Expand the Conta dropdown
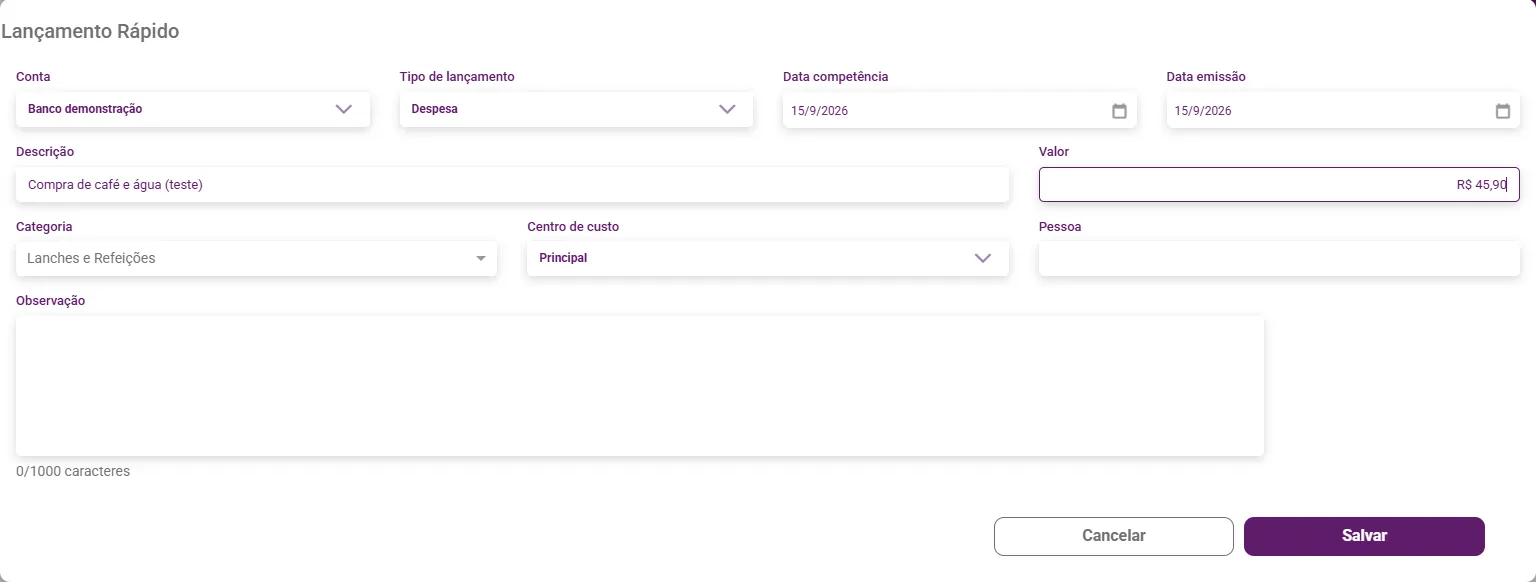1536x582 pixels. pos(193,109)
